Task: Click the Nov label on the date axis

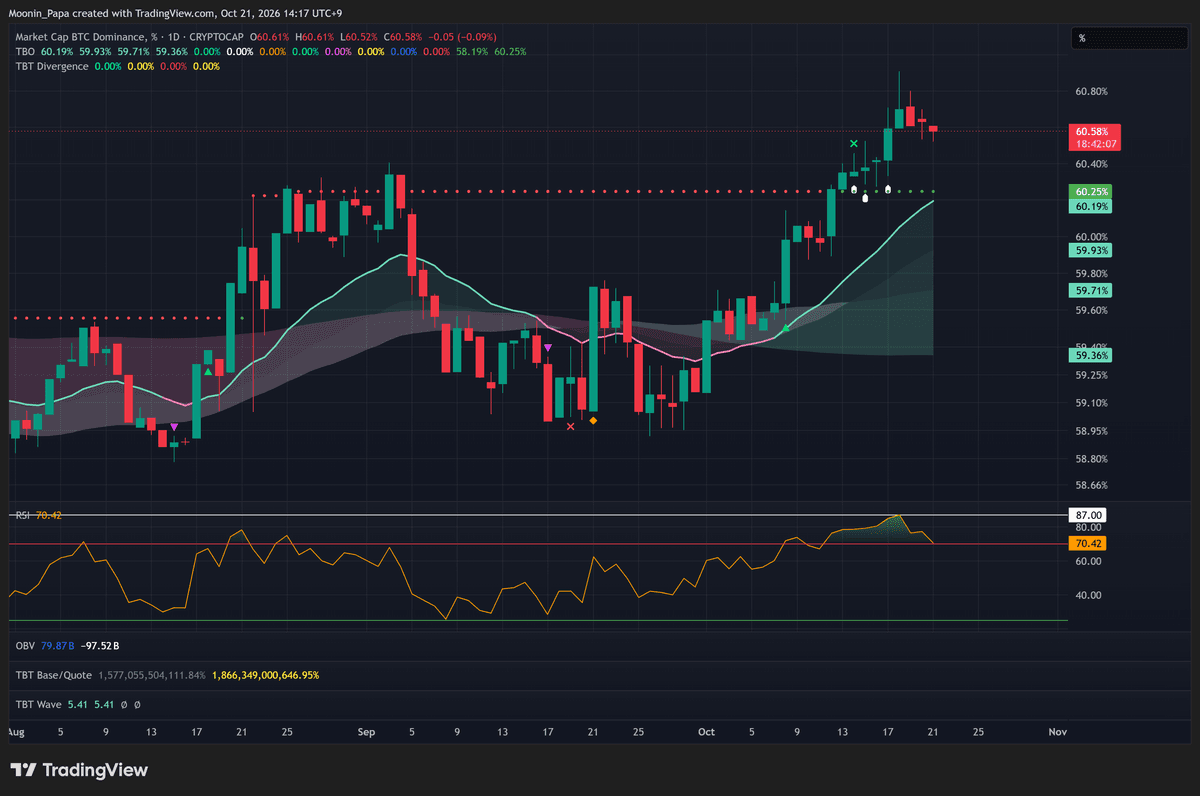Action: (1058, 732)
